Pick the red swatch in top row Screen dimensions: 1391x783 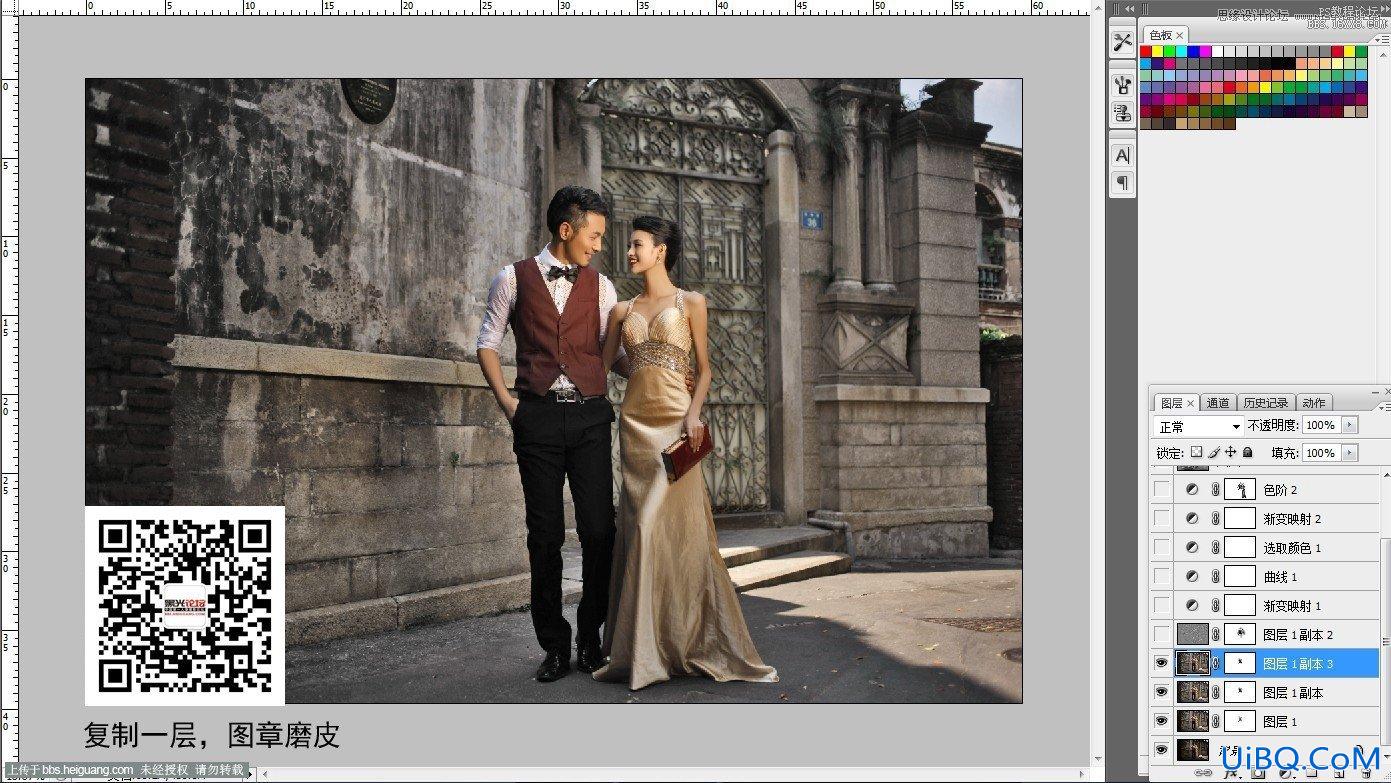click(x=1146, y=52)
